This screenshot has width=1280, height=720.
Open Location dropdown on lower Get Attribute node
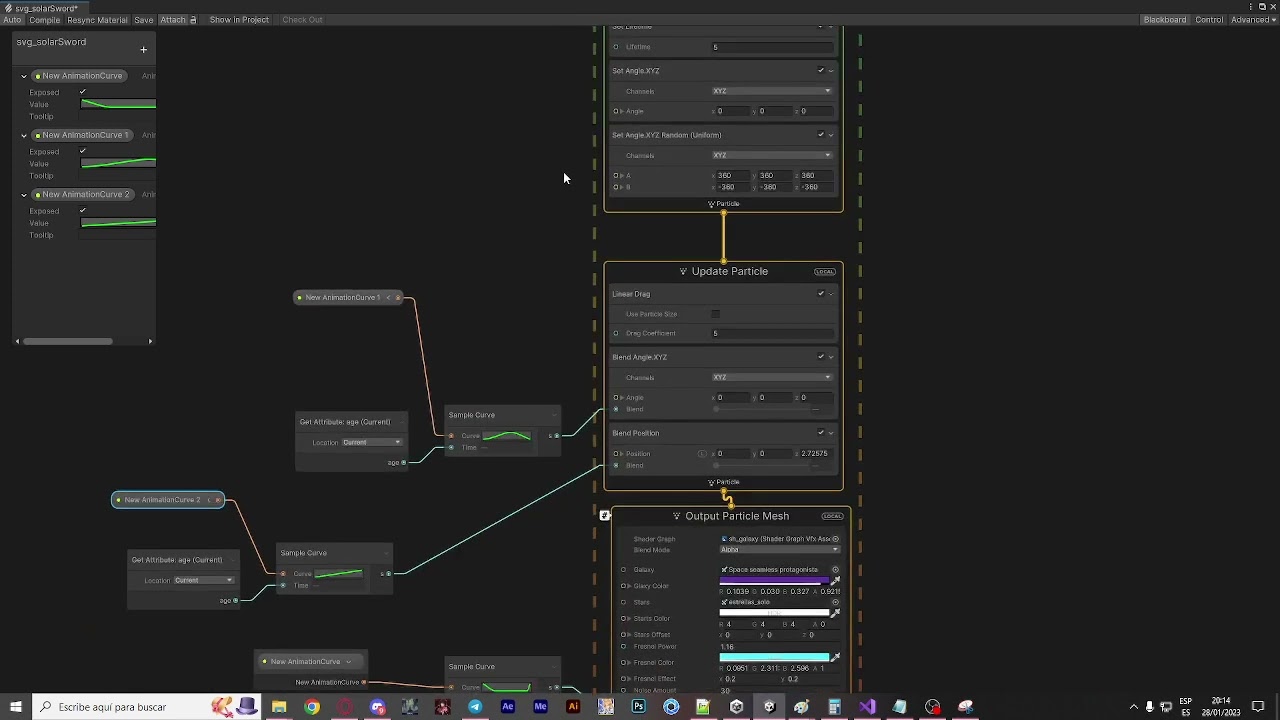(x=204, y=580)
